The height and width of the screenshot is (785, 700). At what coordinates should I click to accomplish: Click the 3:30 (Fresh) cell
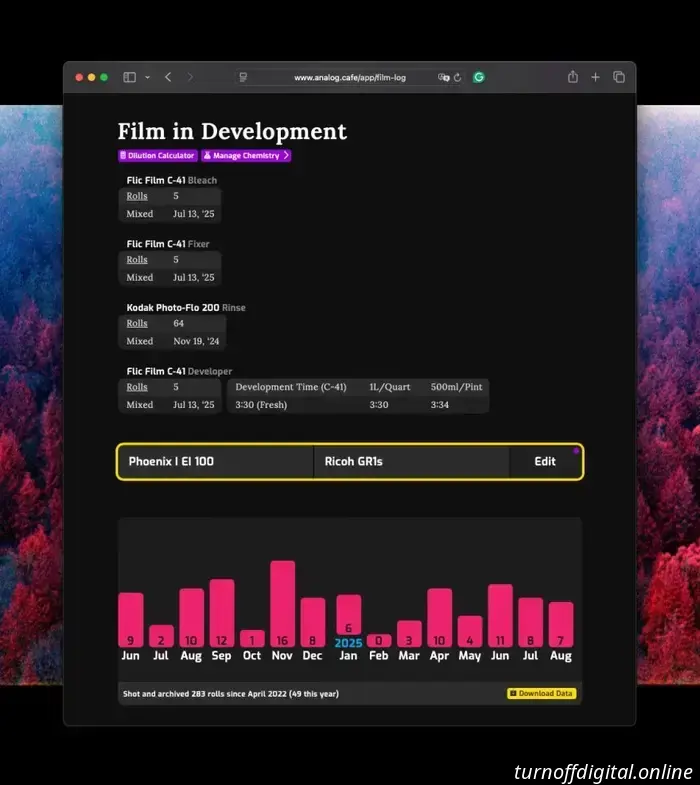coord(261,405)
